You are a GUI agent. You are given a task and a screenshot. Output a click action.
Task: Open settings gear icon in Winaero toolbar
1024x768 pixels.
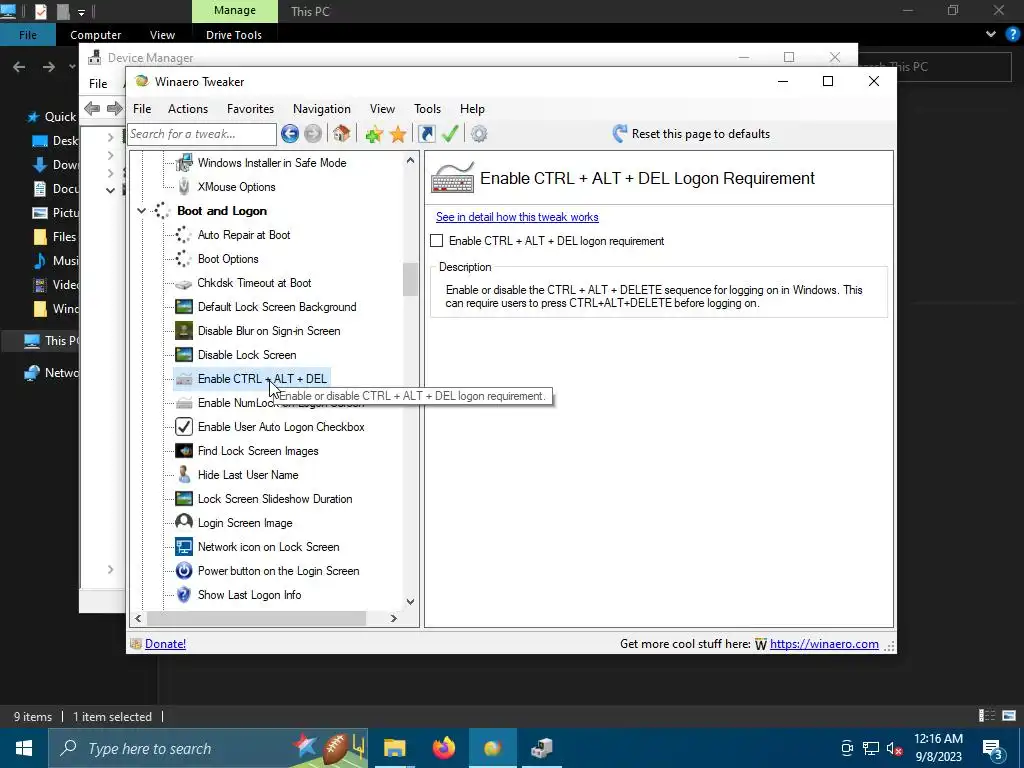479,134
